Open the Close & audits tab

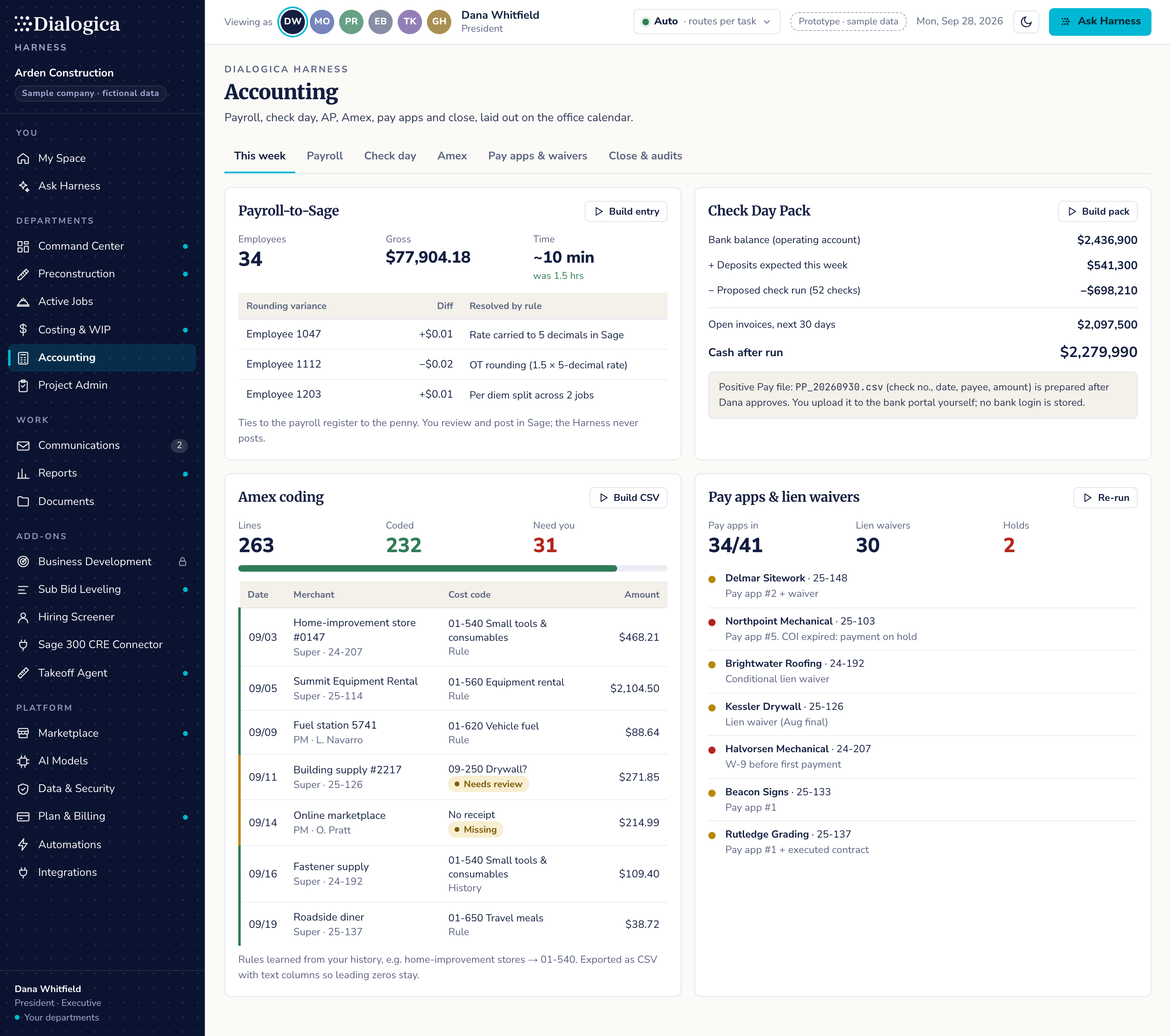click(645, 156)
